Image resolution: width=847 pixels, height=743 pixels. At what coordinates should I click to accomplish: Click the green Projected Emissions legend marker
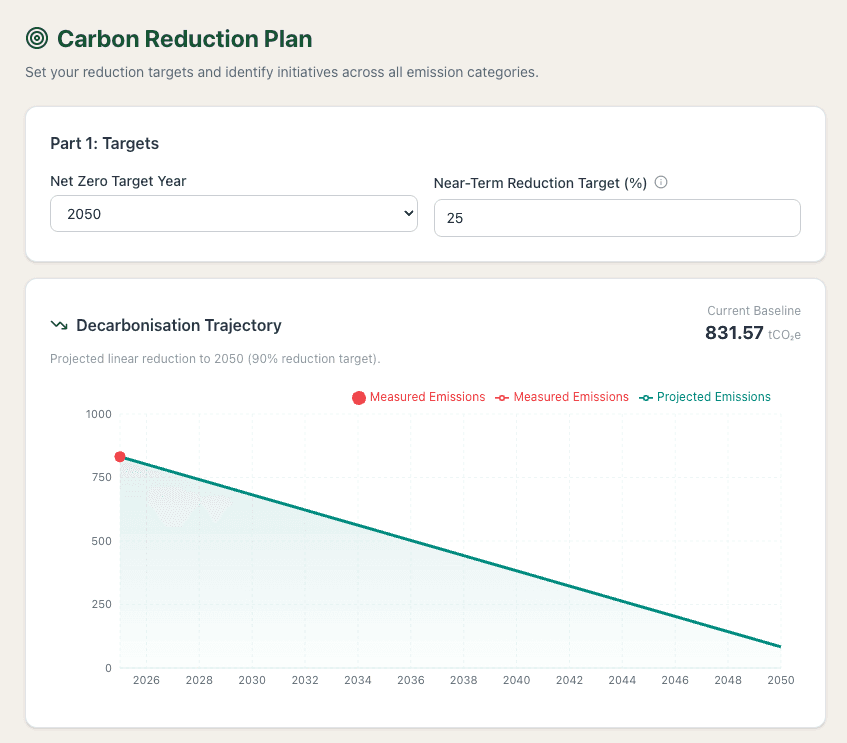point(647,398)
